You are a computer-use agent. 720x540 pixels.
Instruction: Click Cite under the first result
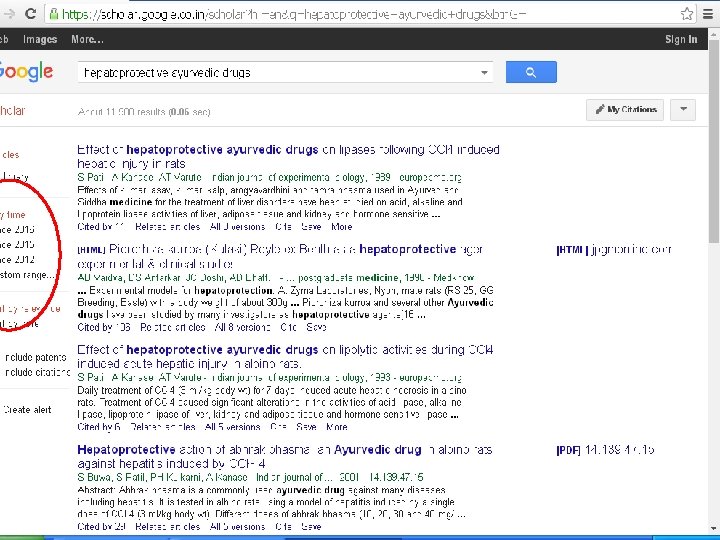283,227
